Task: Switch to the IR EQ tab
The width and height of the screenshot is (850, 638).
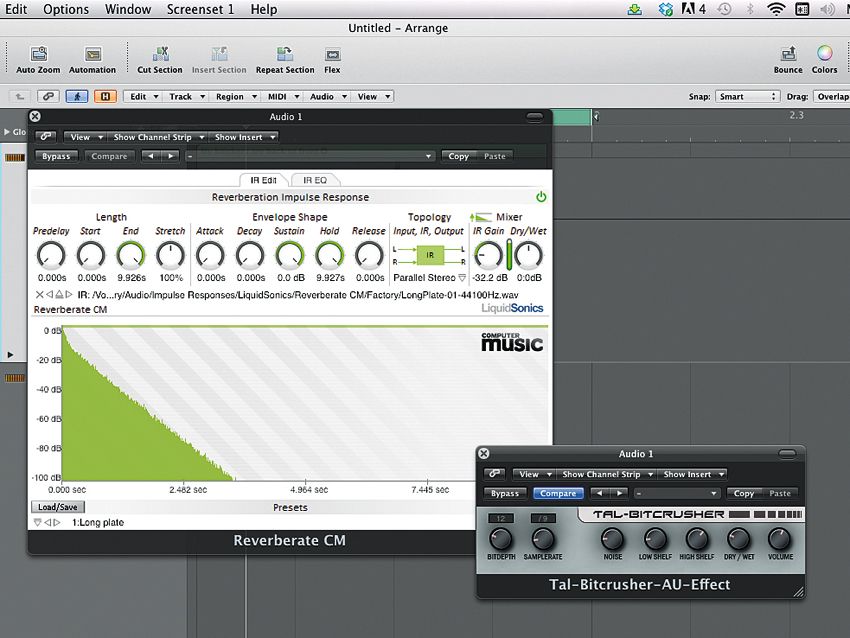Action: (x=316, y=180)
